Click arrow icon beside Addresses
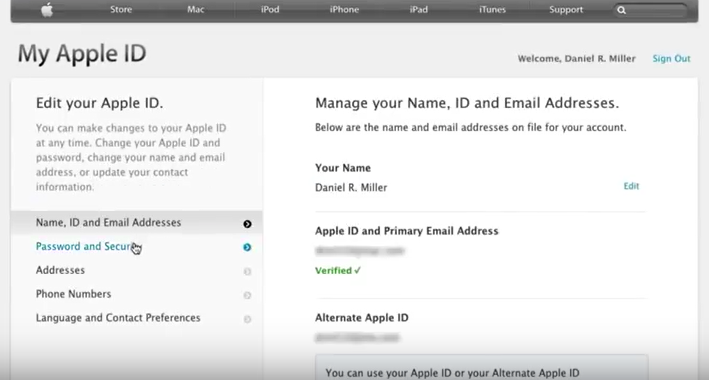Viewport: 709px width, 380px height. (x=247, y=271)
